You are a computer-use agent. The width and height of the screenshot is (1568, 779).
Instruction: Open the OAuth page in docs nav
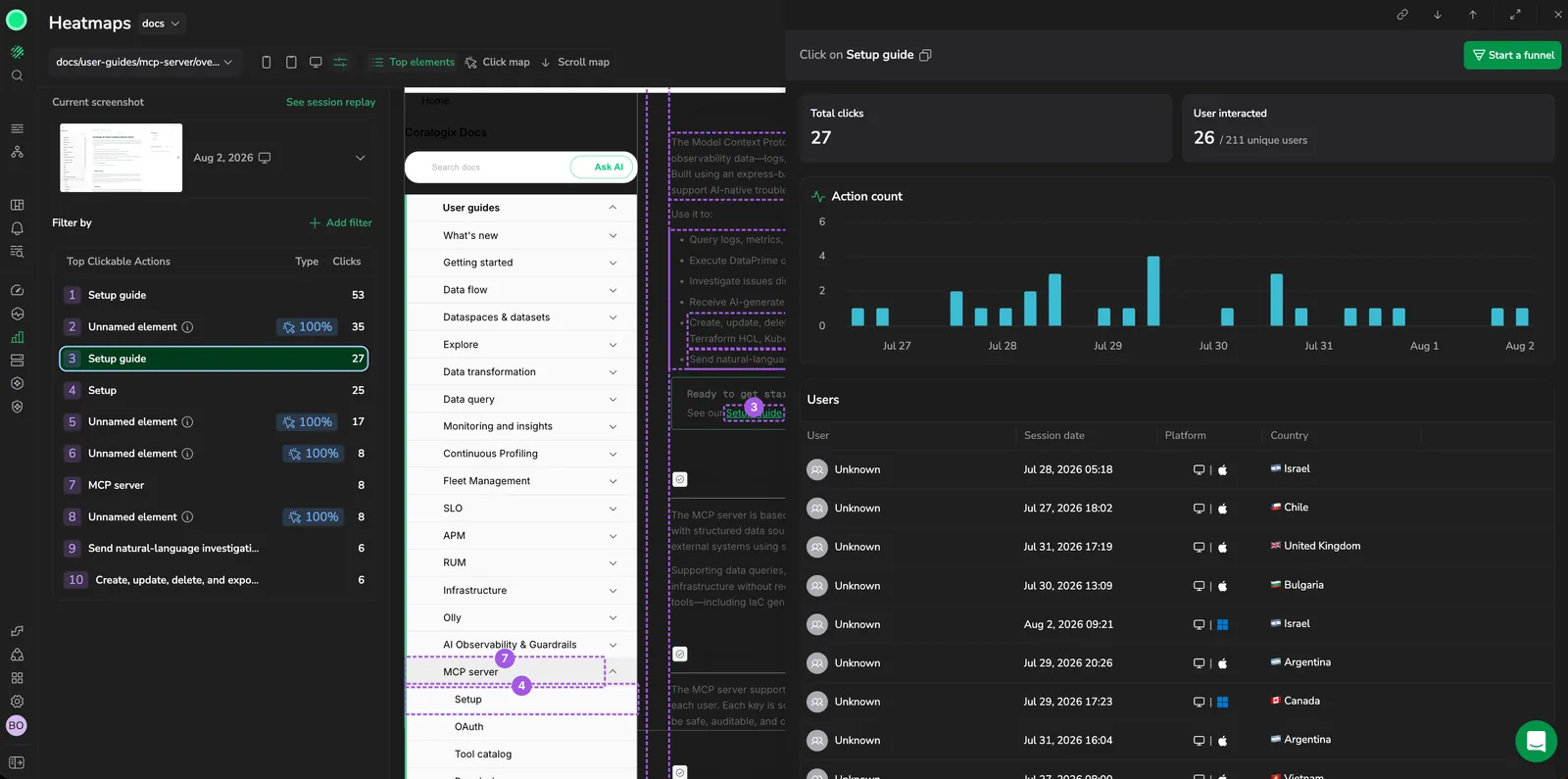click(468, 727)
